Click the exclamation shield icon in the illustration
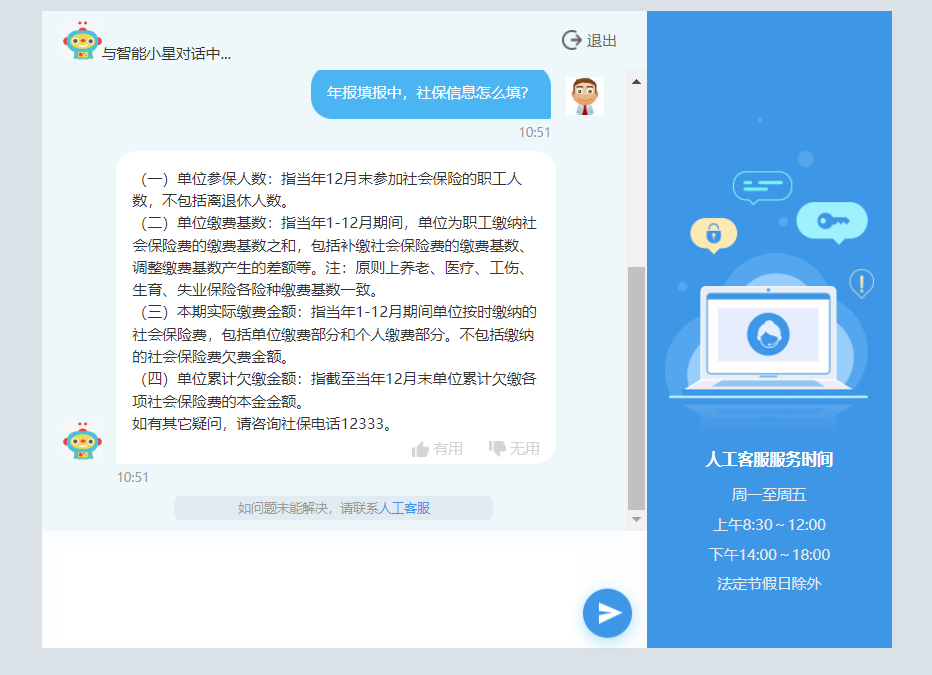The width and height of the screenshot is (932, 675). [x=861, y=283]
